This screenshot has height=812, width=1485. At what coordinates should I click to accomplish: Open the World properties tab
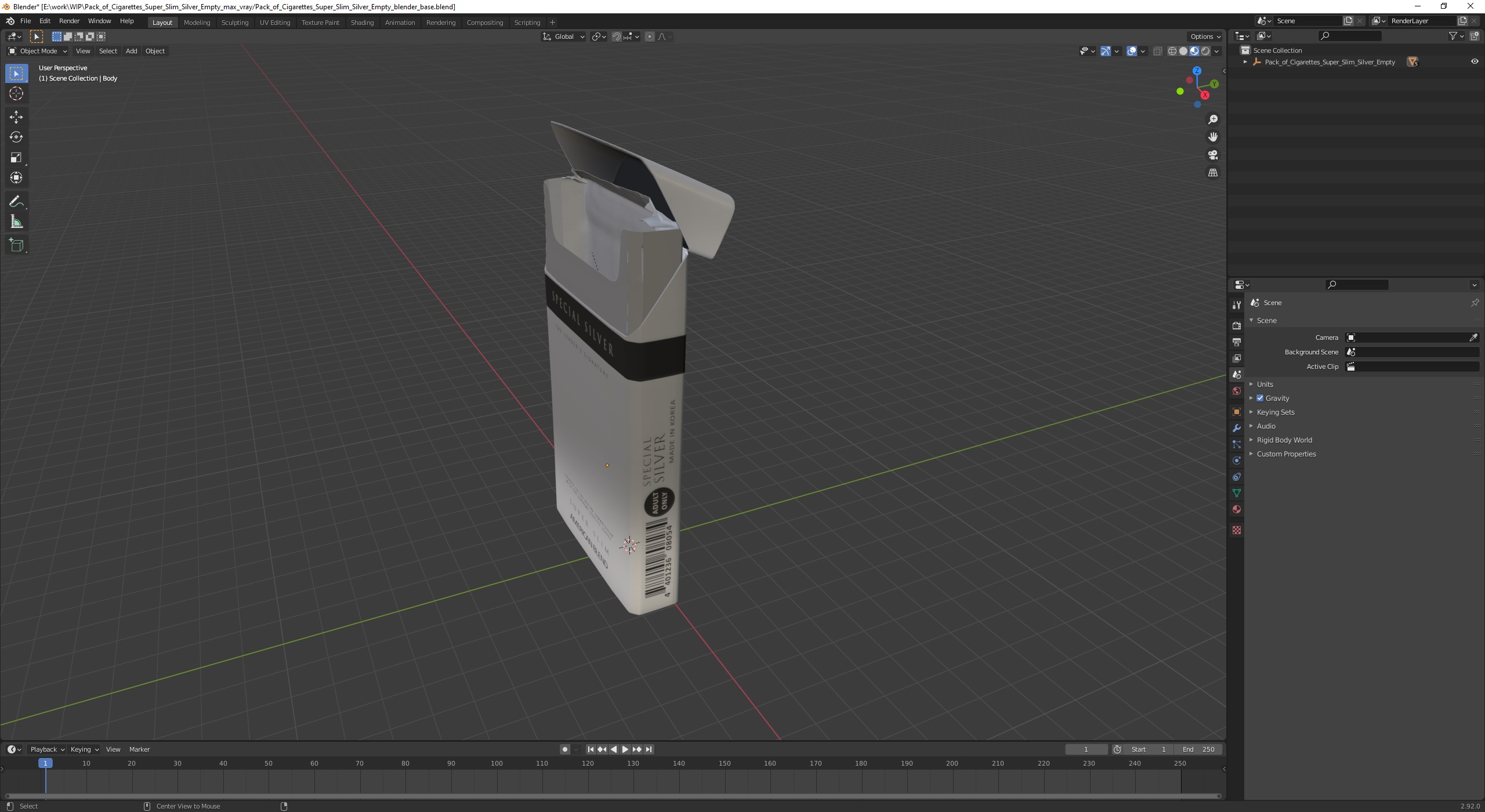coord(1237,391)
